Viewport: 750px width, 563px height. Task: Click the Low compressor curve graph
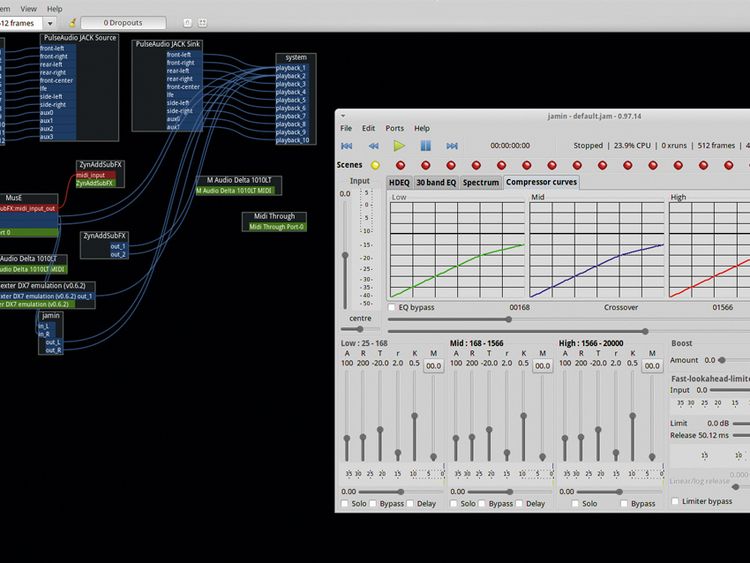457,250
